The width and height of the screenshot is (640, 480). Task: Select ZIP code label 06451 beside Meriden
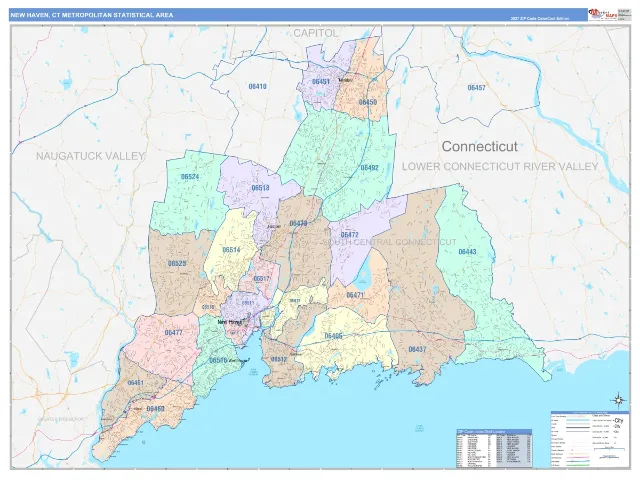click(x=321, y=82)
